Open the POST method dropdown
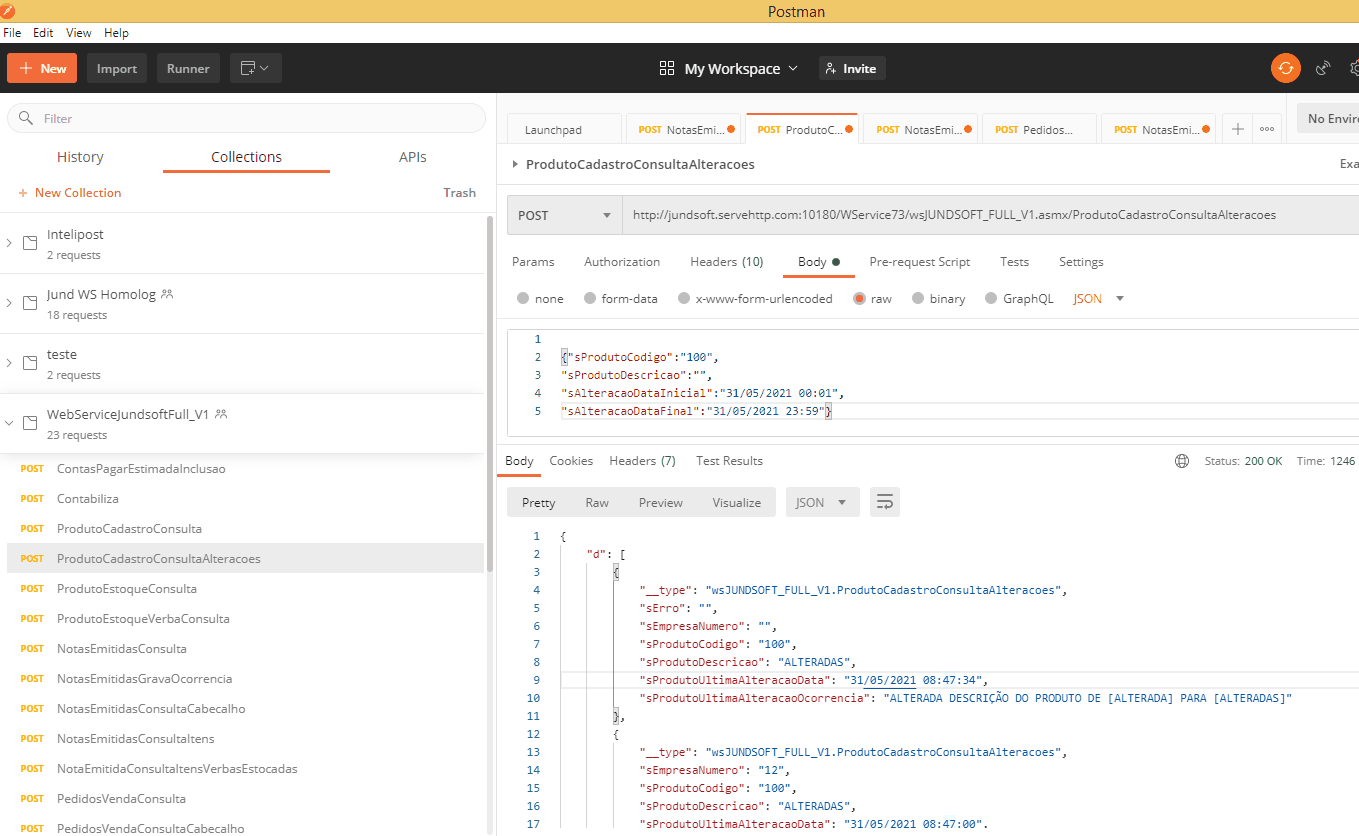Screen dimensions: 1359x836 click(x=564, y=215)
